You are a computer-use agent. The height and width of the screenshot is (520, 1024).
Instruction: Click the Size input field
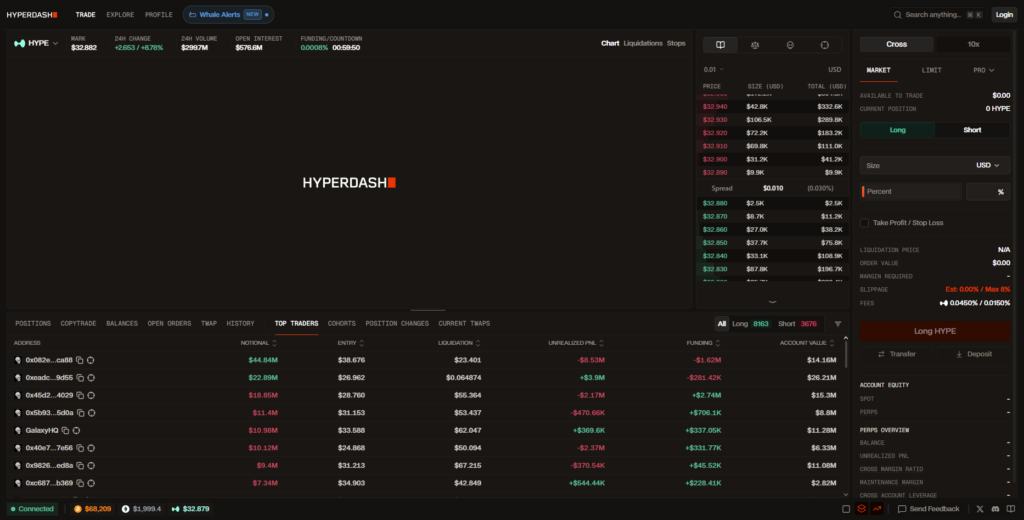click(914, 165)
